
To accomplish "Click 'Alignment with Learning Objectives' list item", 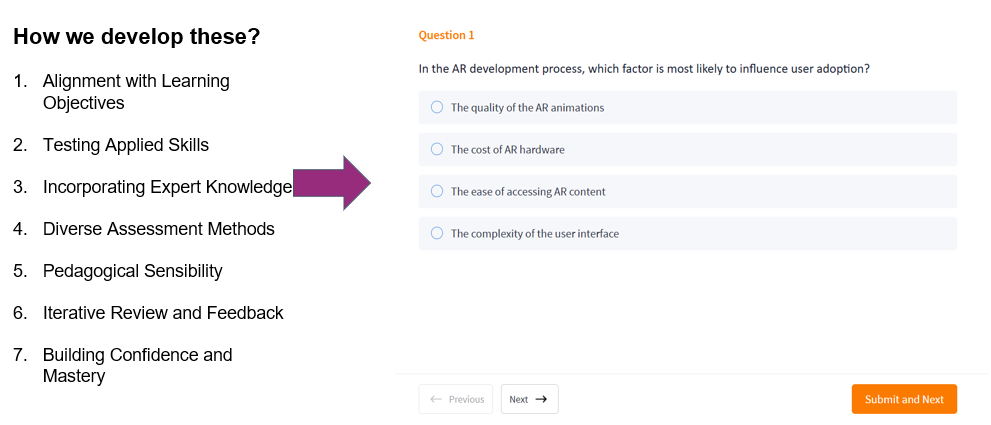I will [x=136, y=91].
